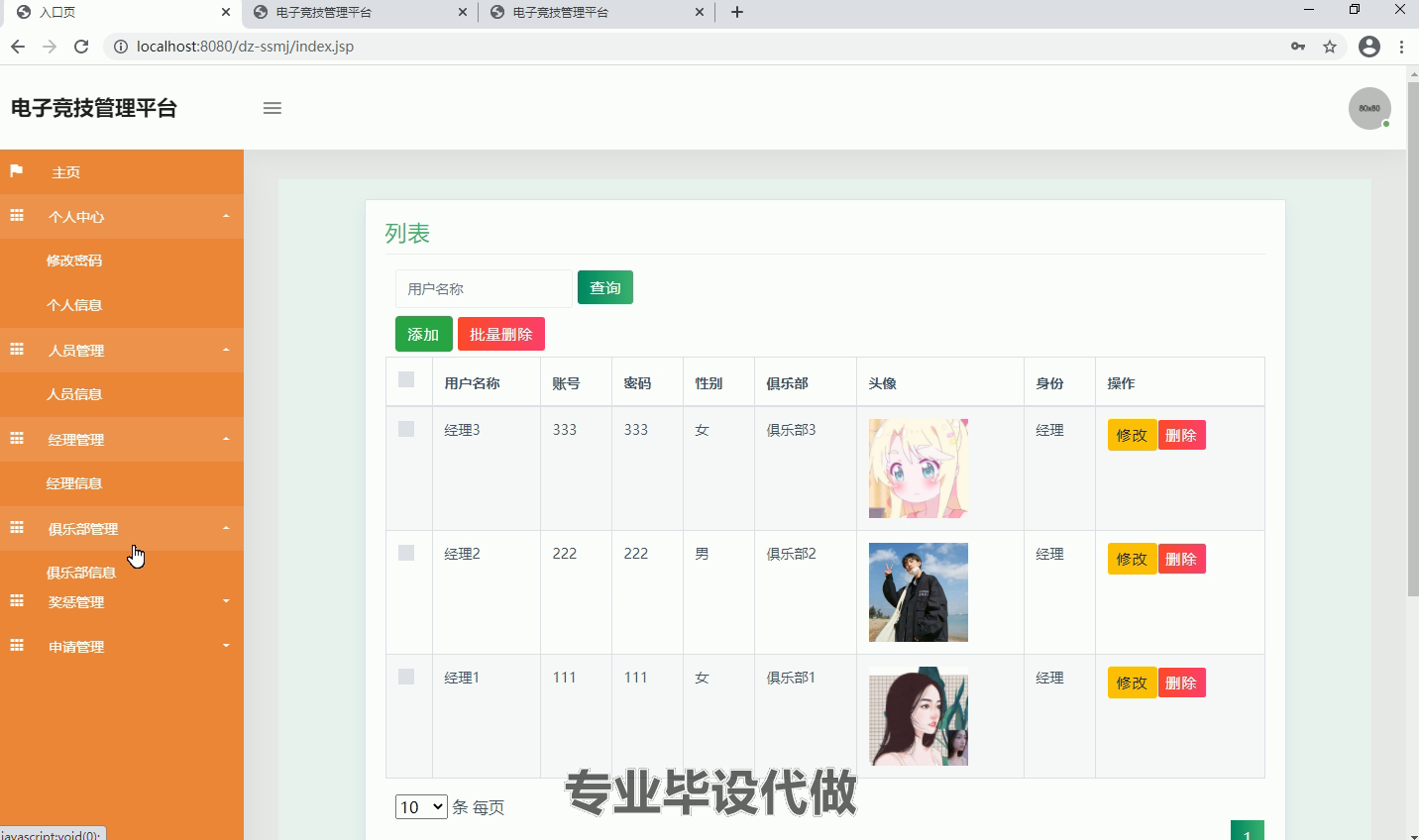Image resolution: width=1419 pixels, height=840 pixels.
Task: Click 删除 for 经理2
Action: coord(1181,559)
